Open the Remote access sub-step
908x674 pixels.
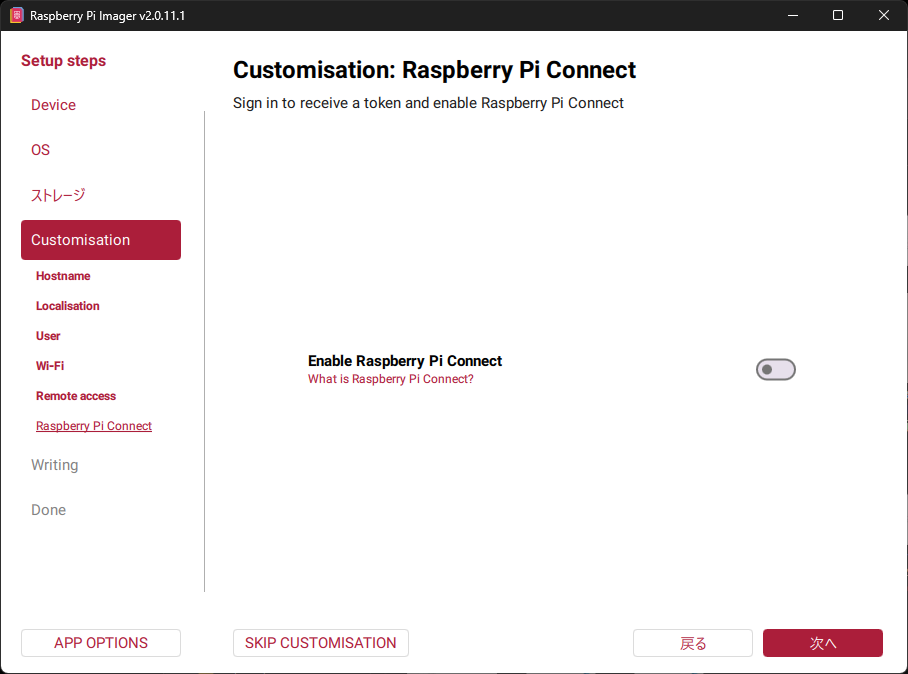coord(76,397)
